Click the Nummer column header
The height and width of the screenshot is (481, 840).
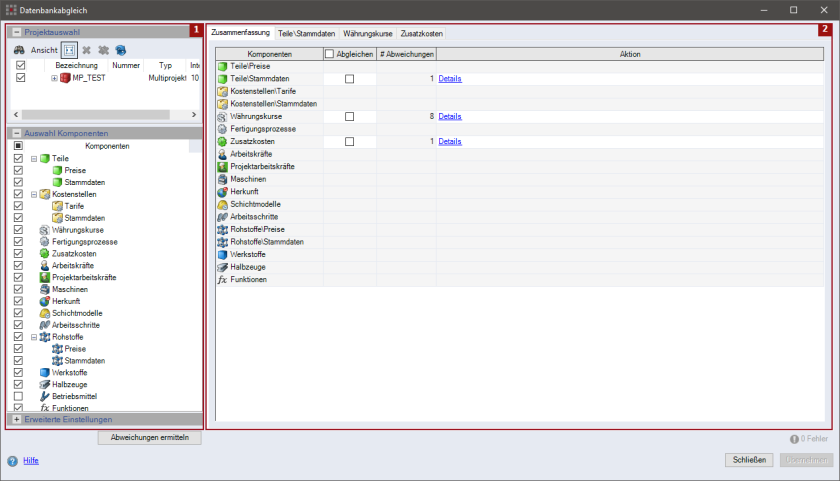[126, 65]
